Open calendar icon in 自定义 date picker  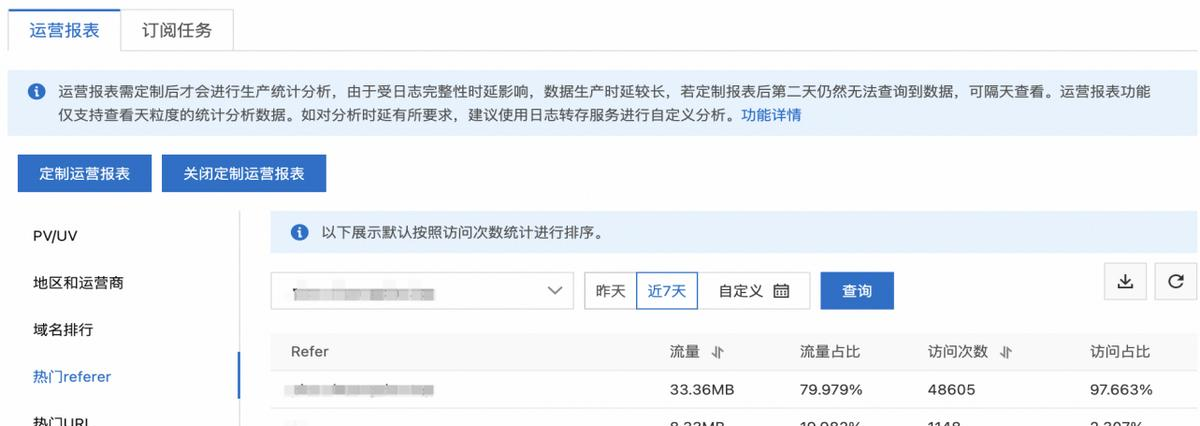[x=781, y=291]
